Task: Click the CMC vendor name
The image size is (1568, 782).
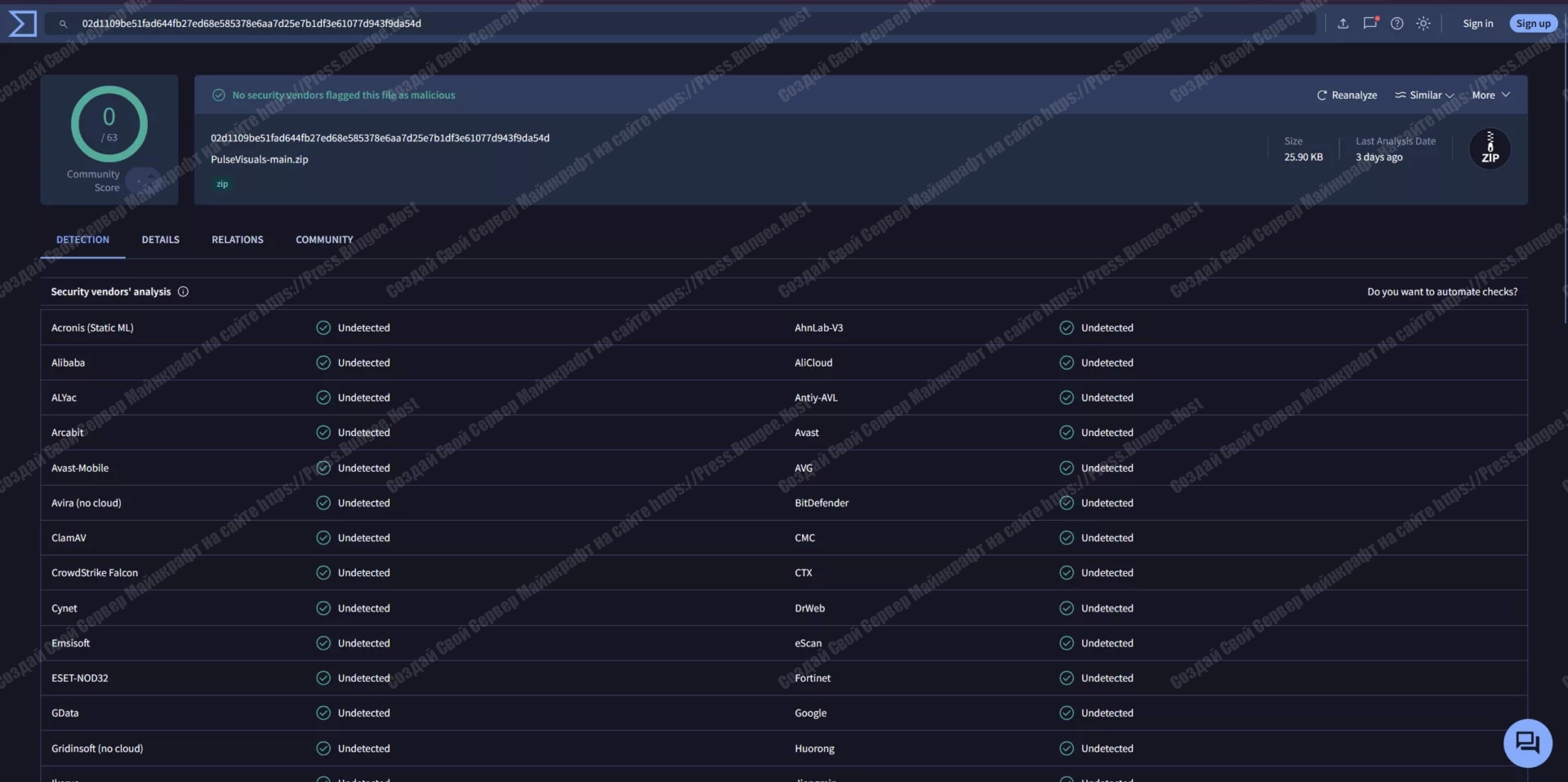Action: (805, 538)
